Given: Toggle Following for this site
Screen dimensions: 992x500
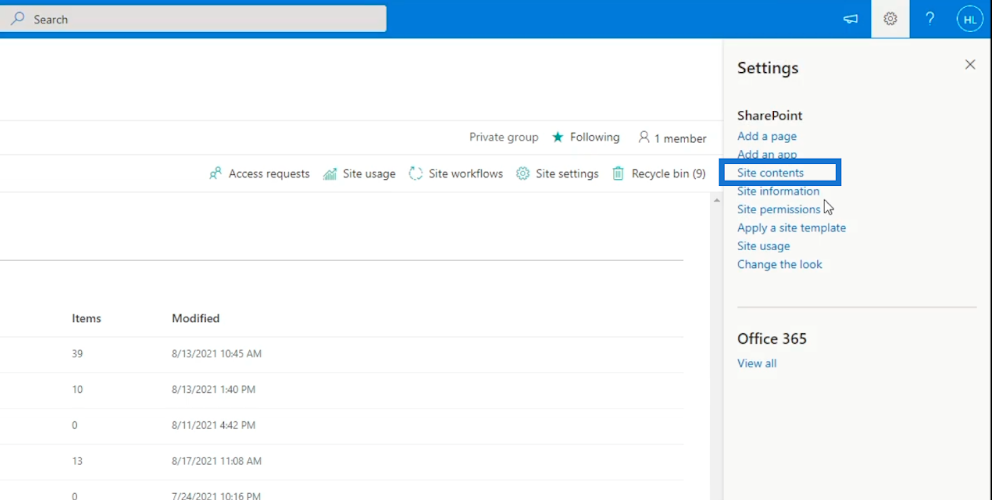Looking at the screenshot, I should [586, 137].
